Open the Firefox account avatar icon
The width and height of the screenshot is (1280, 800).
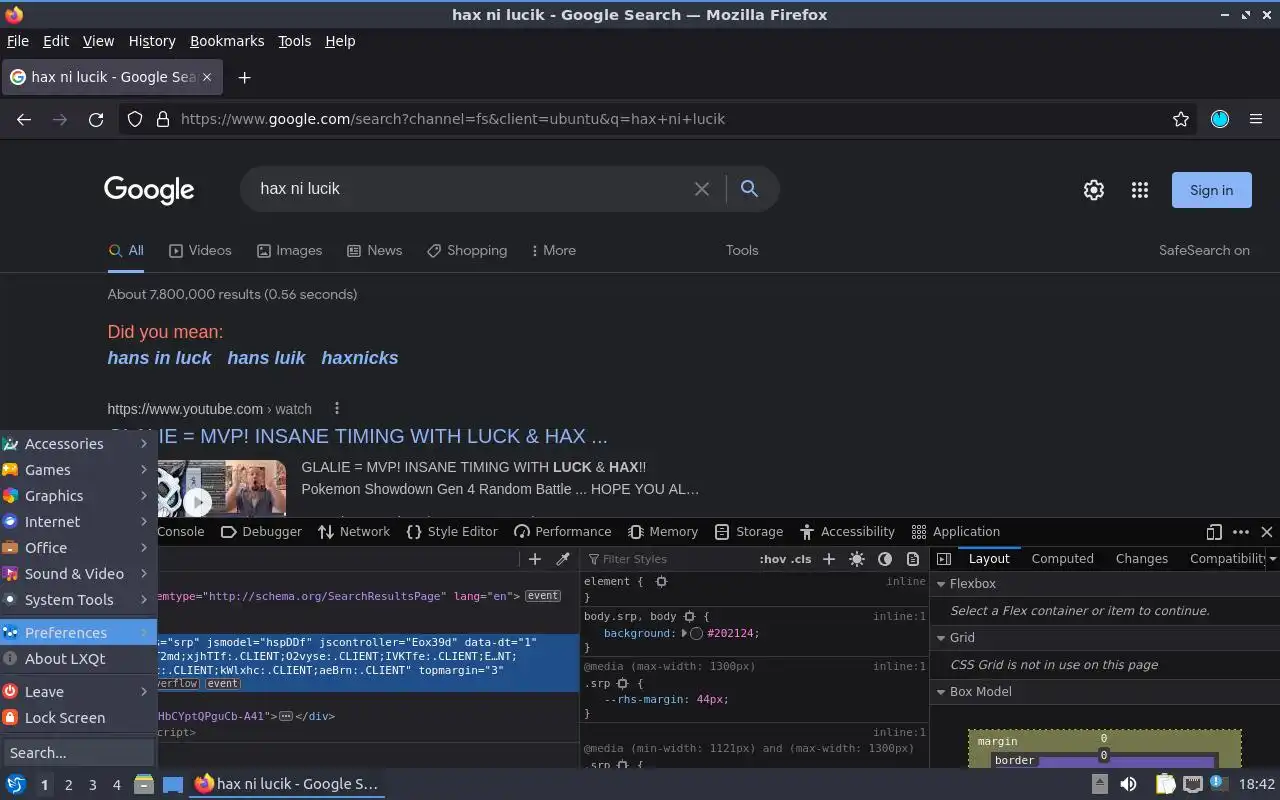(1220, 119)
